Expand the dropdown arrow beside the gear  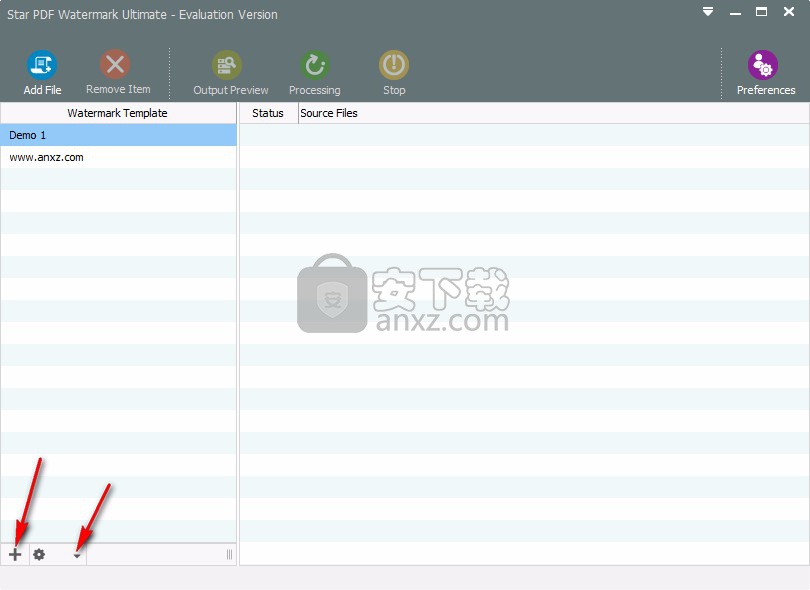pyautogui.click(x=77, y=556)
